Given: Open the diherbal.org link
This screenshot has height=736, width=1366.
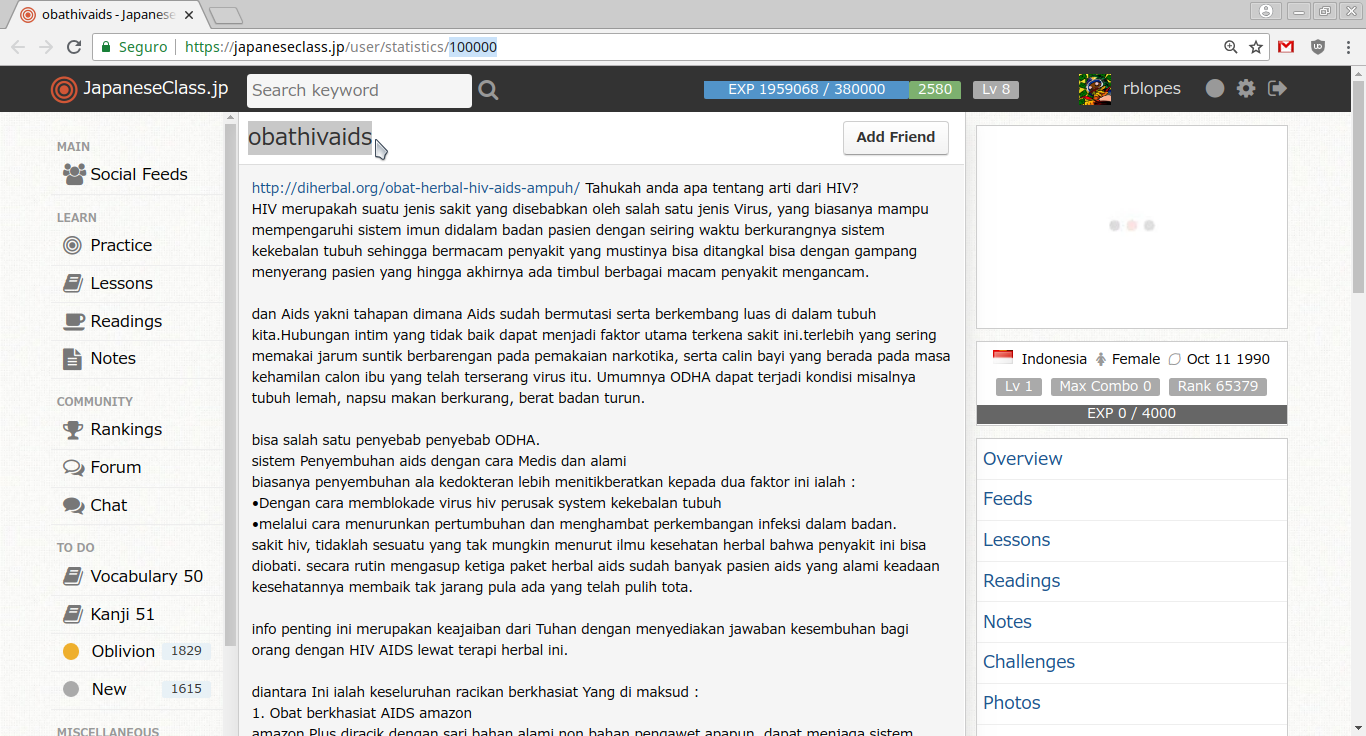Looking at the screenshot, I should tap(415, 188).
